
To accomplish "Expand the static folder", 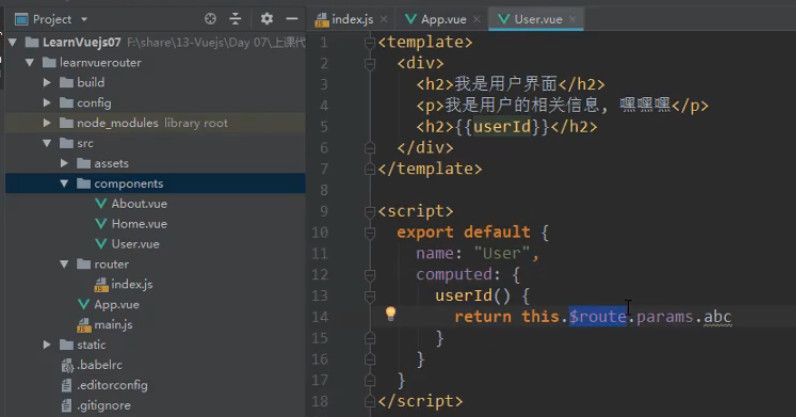I will click(x=47, y=345).
